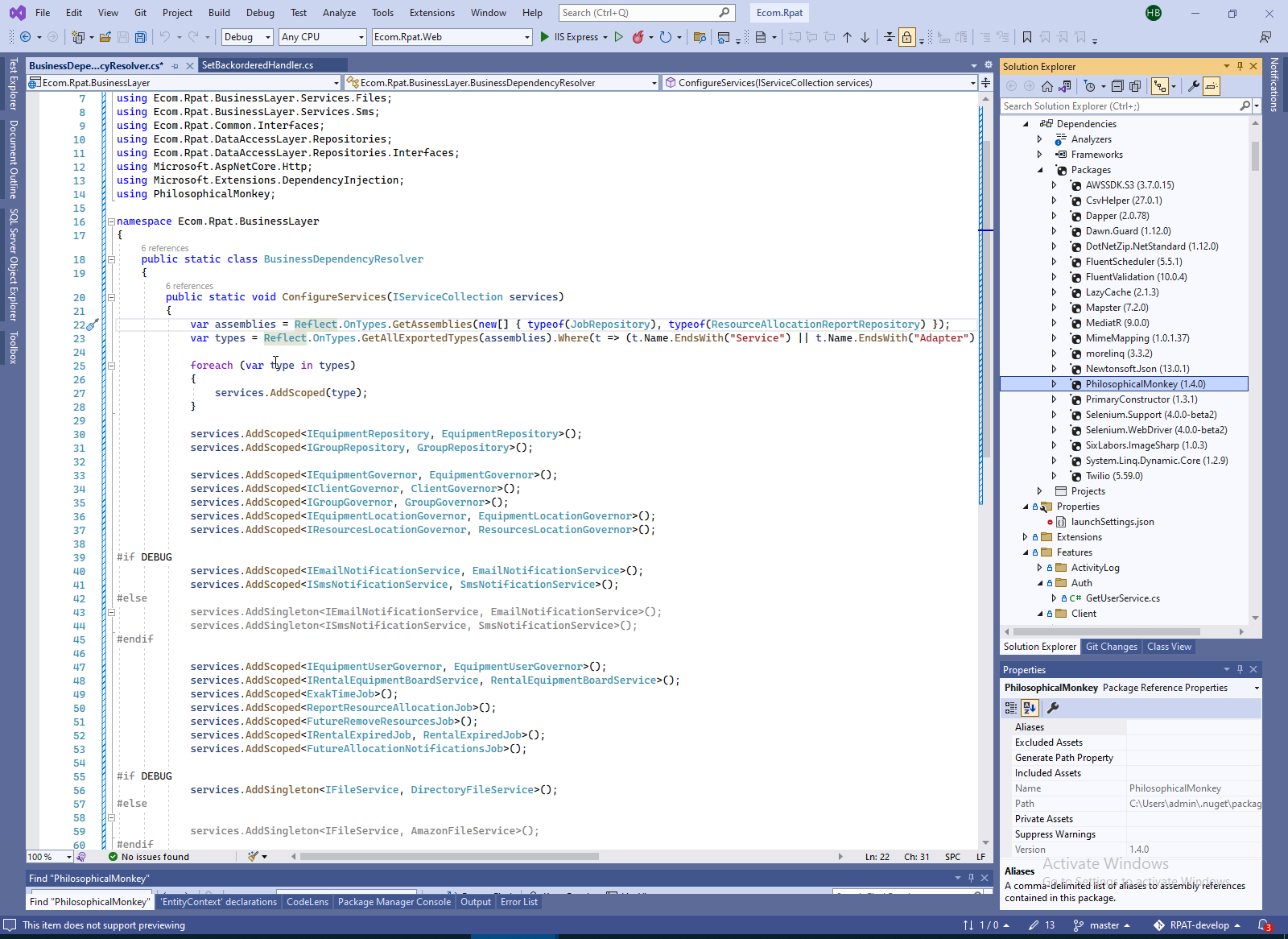Open the Analyze menu
The width and height of the screenshot is (1288, 939).
pyautogui.click(x=339, y=13)
